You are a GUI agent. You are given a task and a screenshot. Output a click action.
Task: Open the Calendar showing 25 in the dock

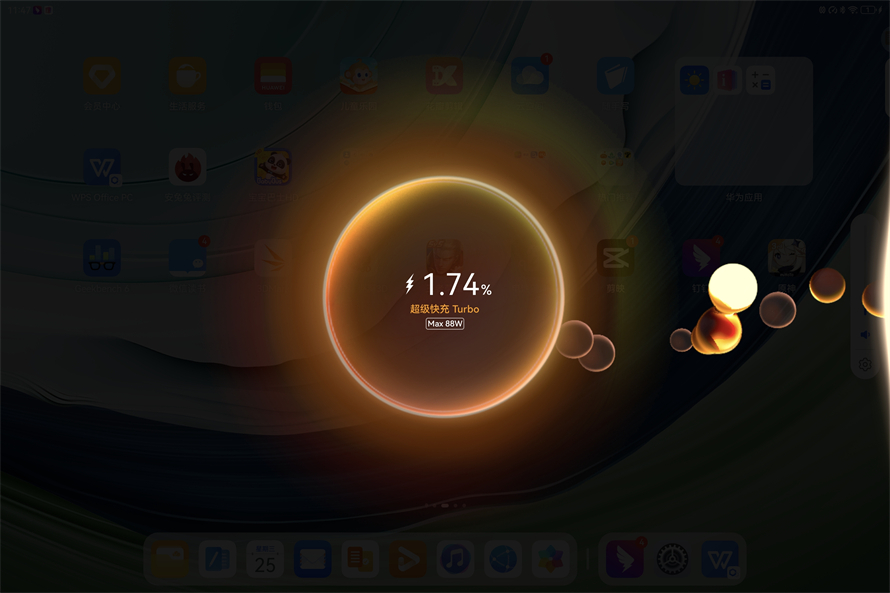coord(264,559)
